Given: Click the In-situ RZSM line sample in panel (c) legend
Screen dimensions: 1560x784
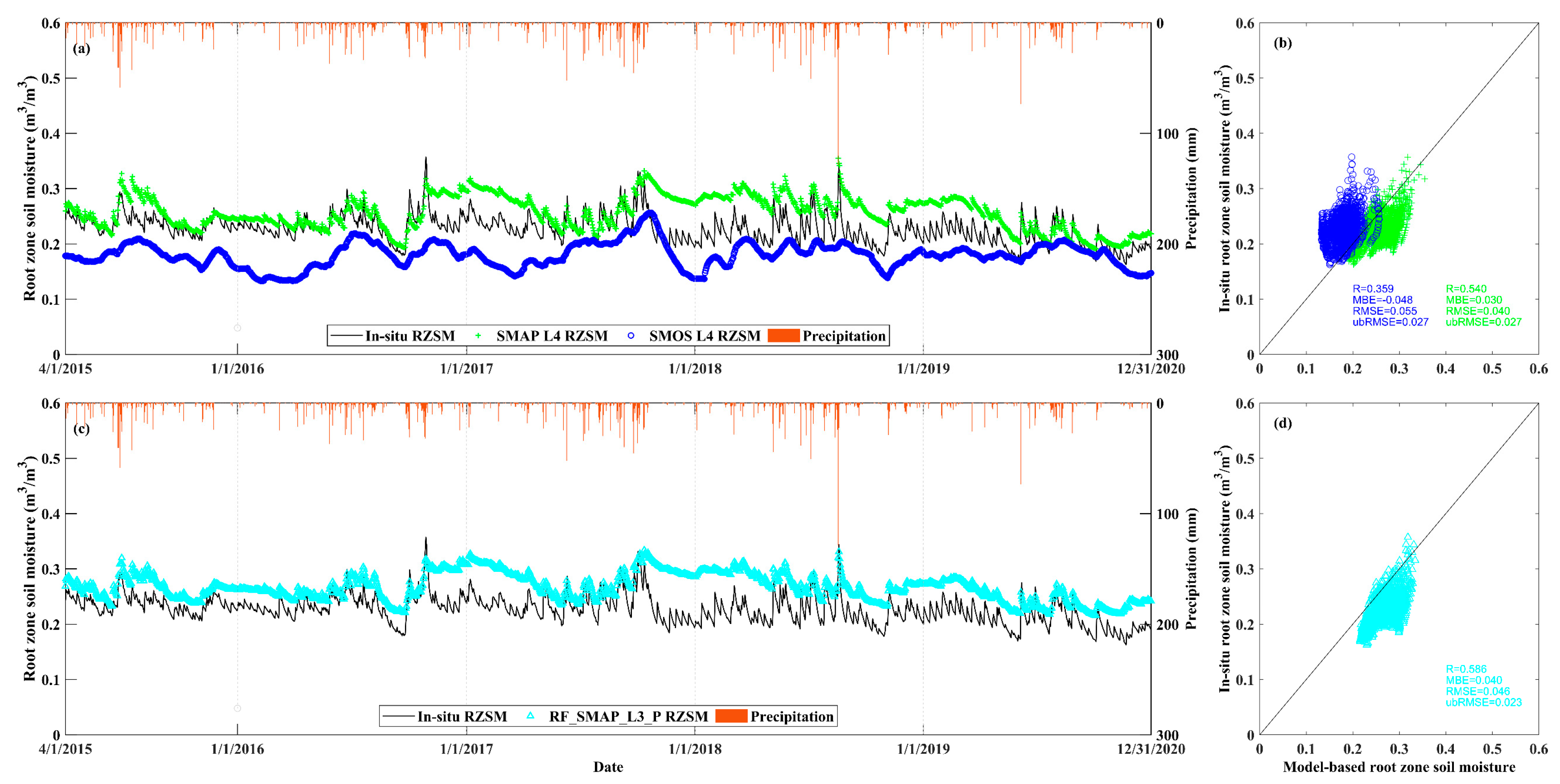Looking at the screenshot, I should (399, 716).
